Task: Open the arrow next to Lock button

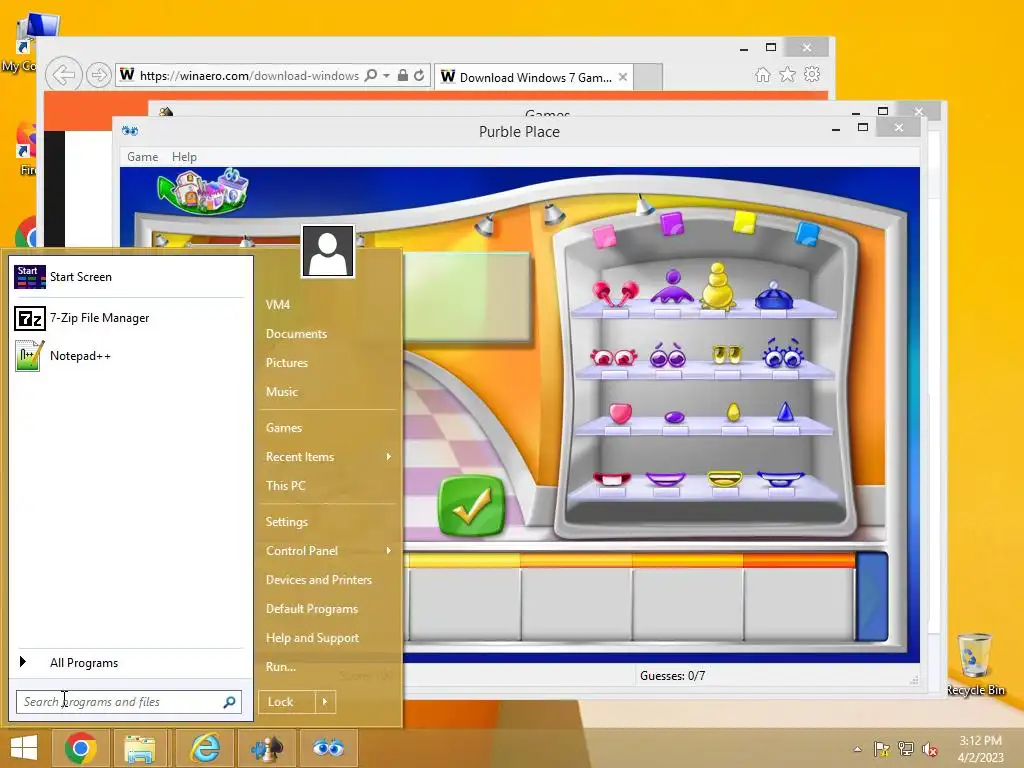Action: click(325, 702)
